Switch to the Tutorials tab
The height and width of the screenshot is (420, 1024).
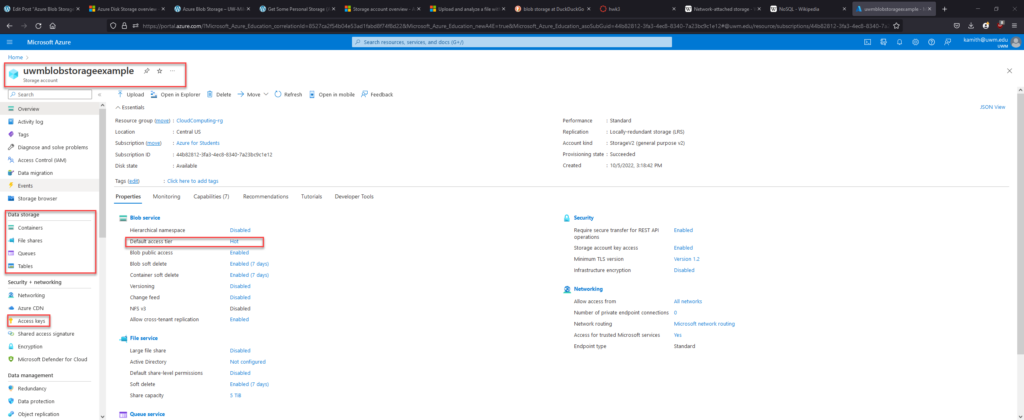click(x=312, y=196)
